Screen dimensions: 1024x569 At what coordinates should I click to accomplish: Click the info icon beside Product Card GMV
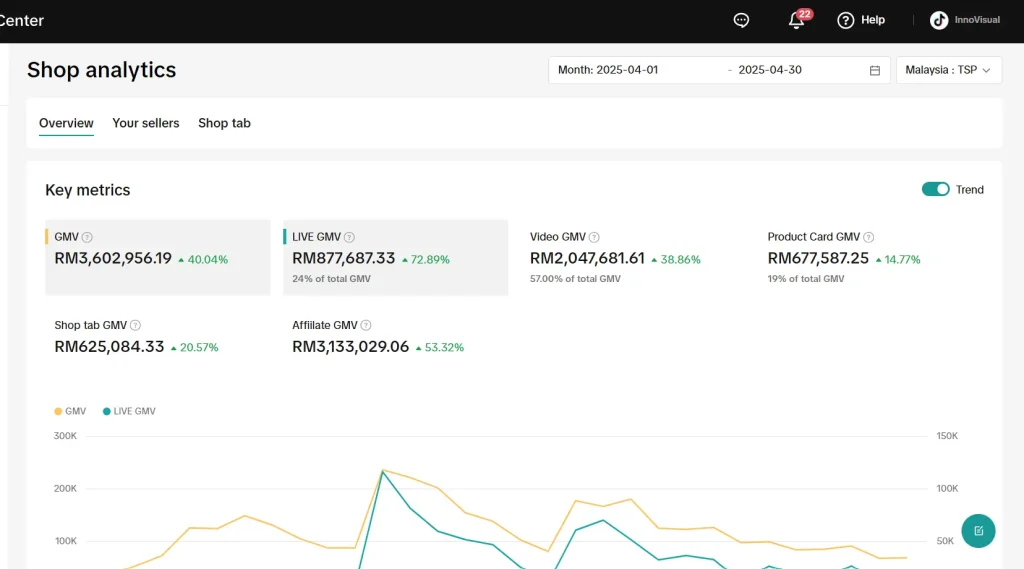[x=868, y=238]
